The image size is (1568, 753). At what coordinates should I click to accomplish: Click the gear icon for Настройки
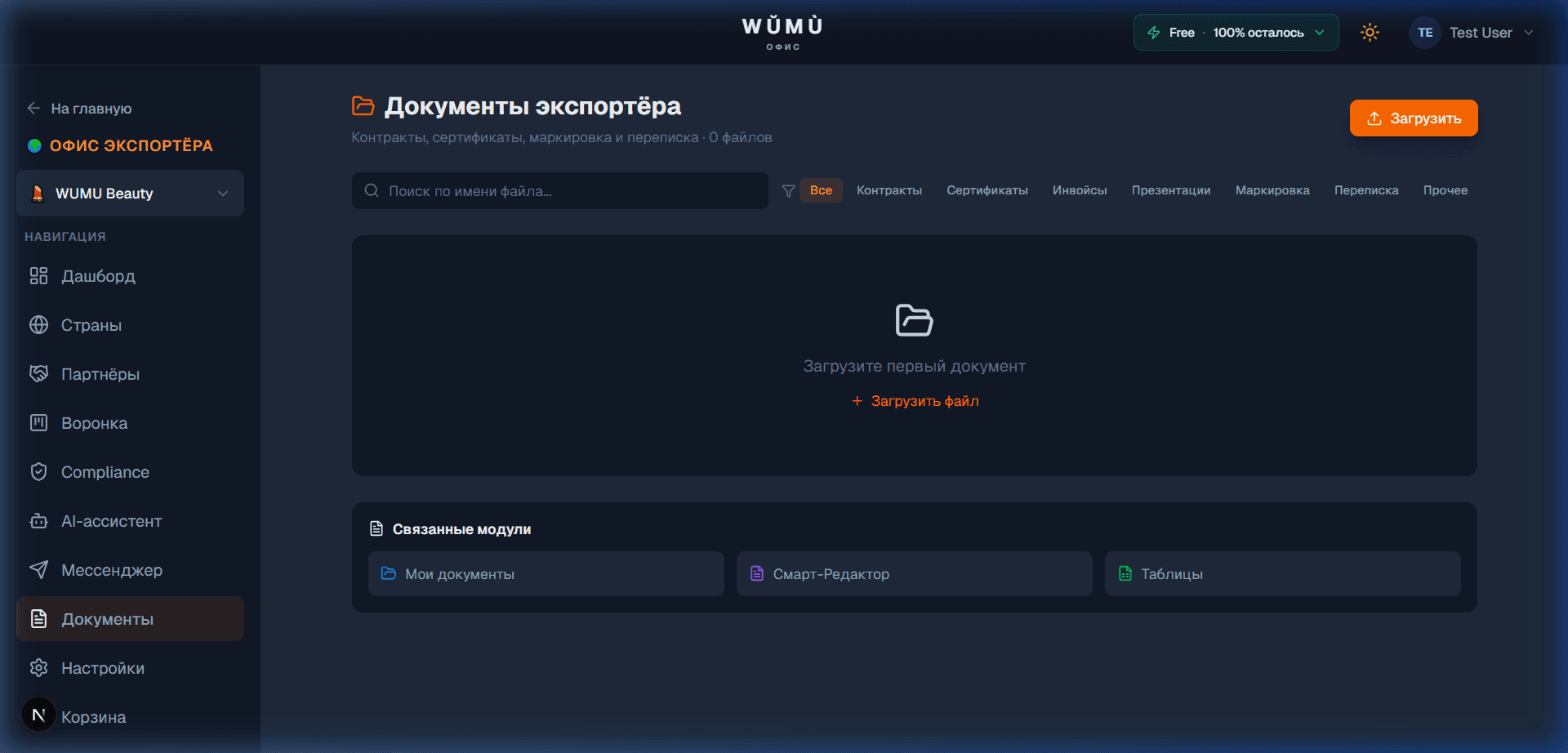click(38, 668)
